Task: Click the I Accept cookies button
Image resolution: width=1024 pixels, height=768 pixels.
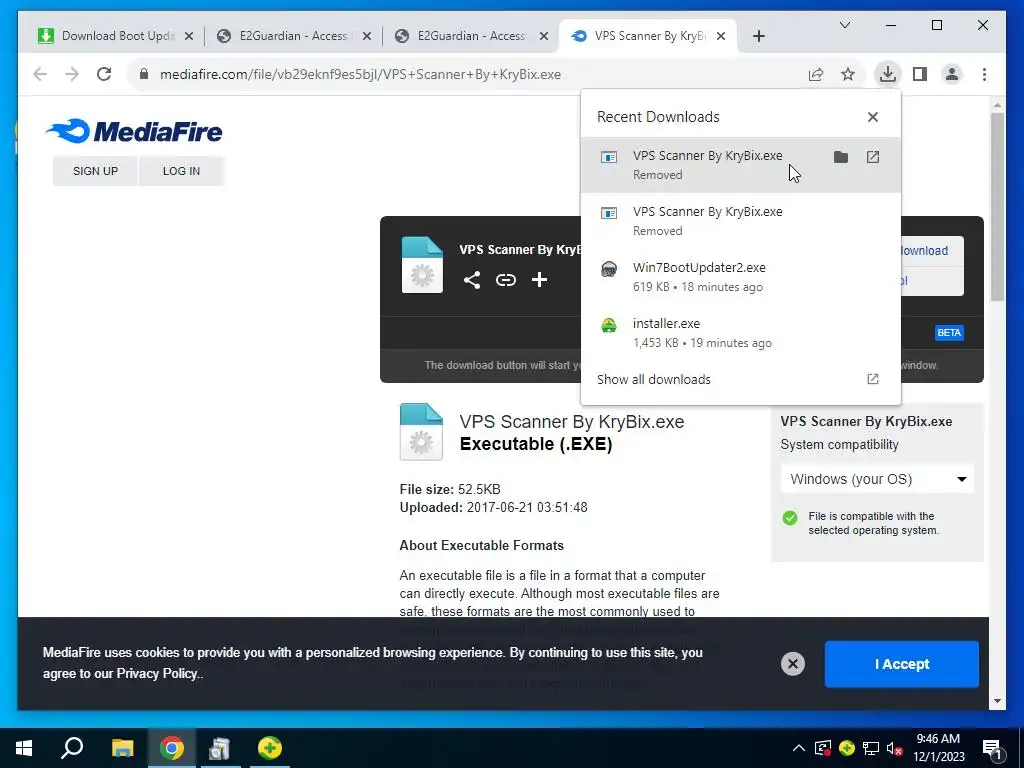Action: [x=901, y=664]
